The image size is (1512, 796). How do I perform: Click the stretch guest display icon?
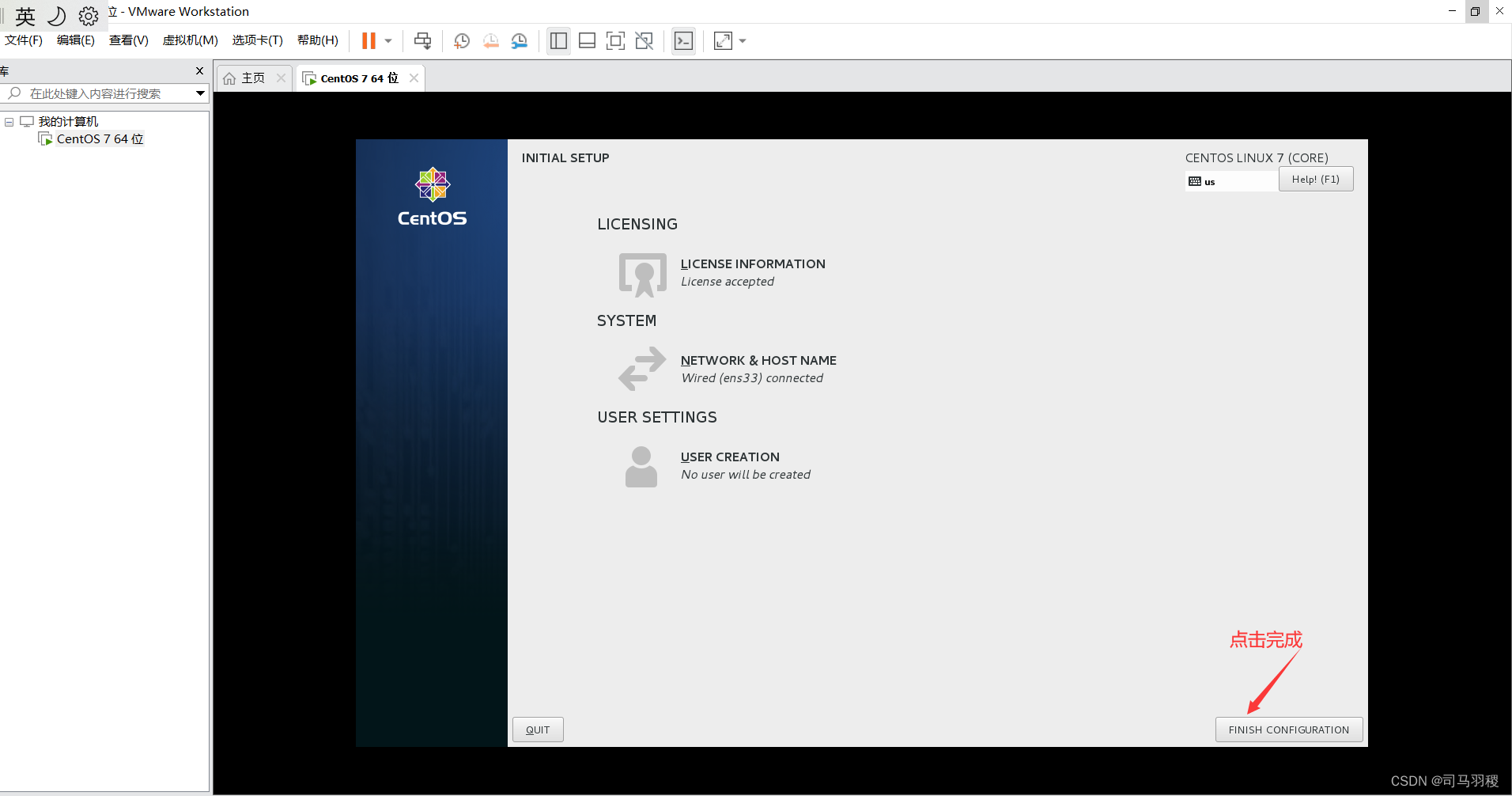[x=723, y=40]
